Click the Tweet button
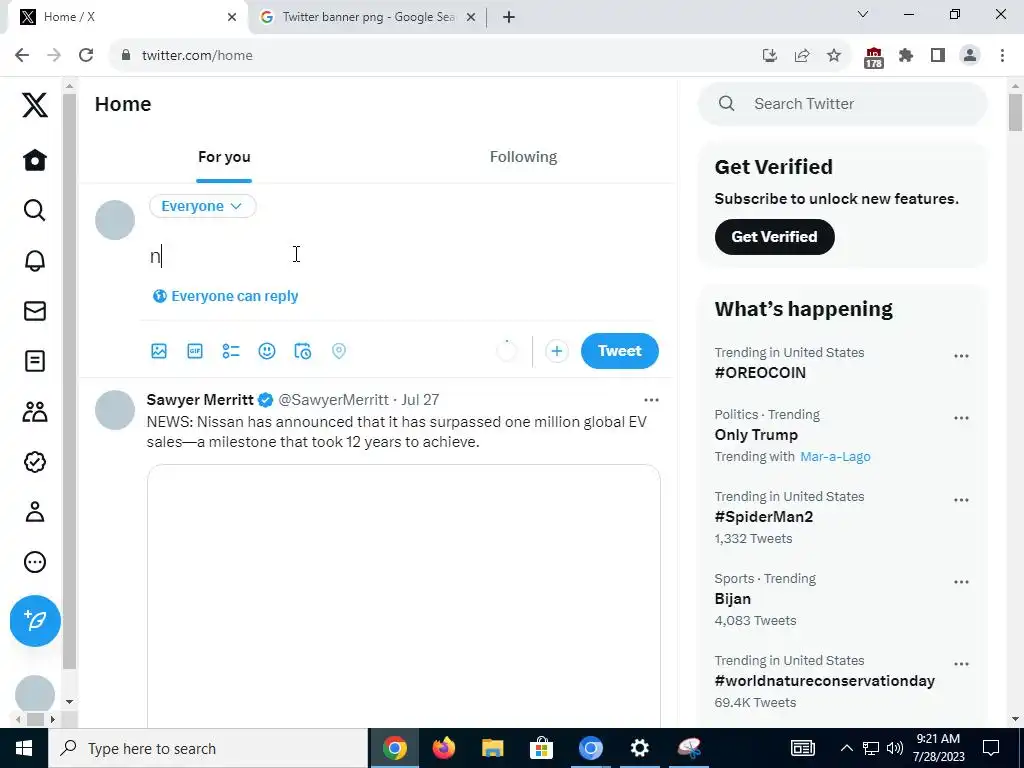1024x768 pixels. (620, 351)
